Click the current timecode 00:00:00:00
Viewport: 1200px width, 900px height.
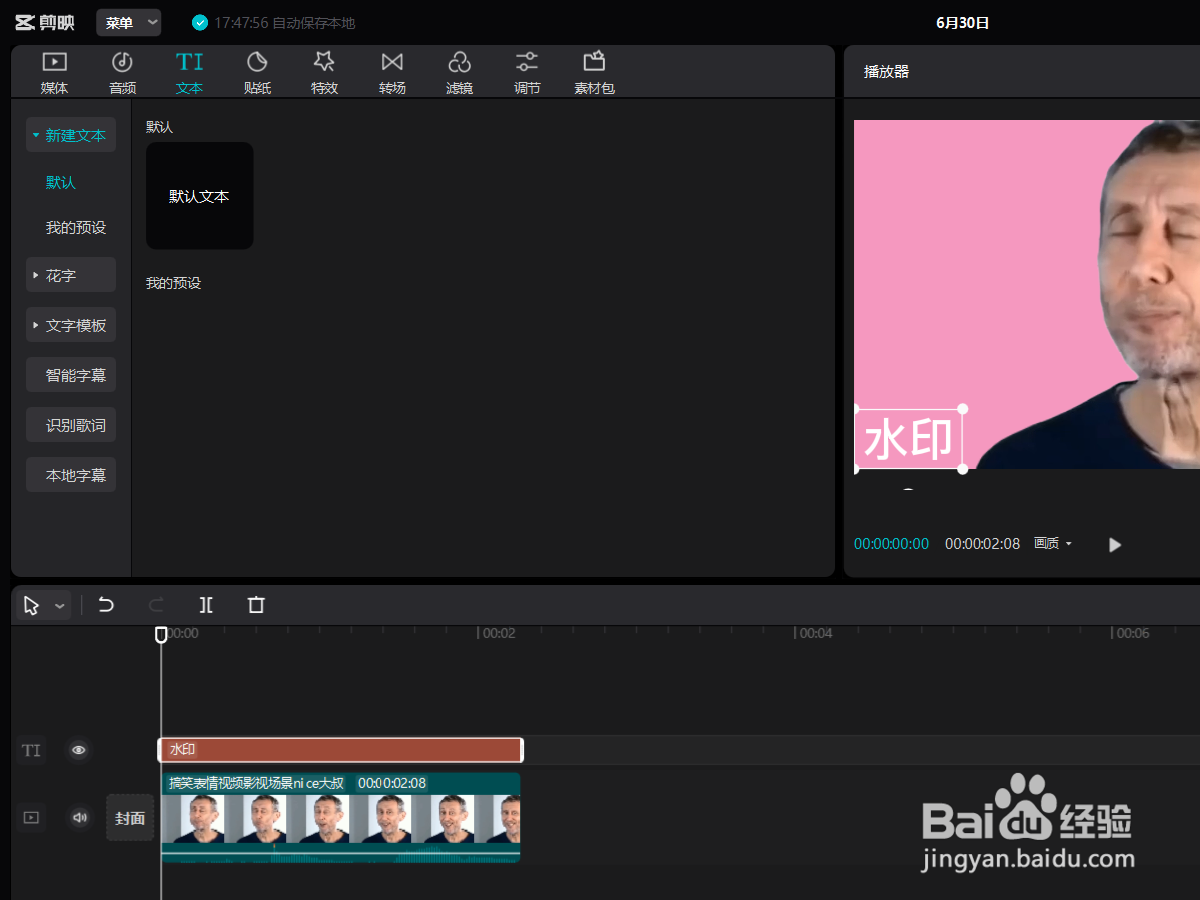coord(891,544)
